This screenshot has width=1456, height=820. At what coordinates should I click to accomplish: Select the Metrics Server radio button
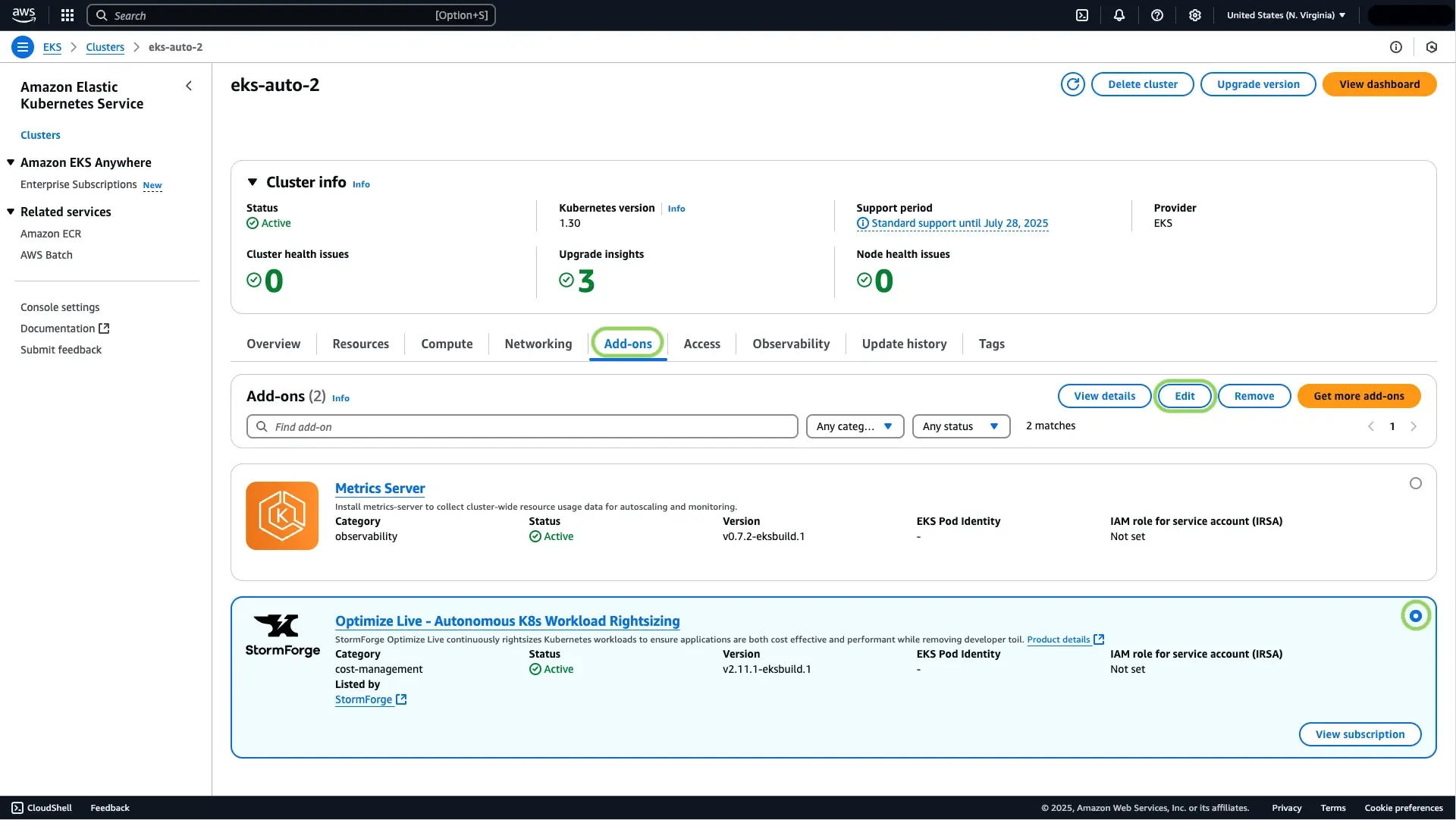[1416, 483]
